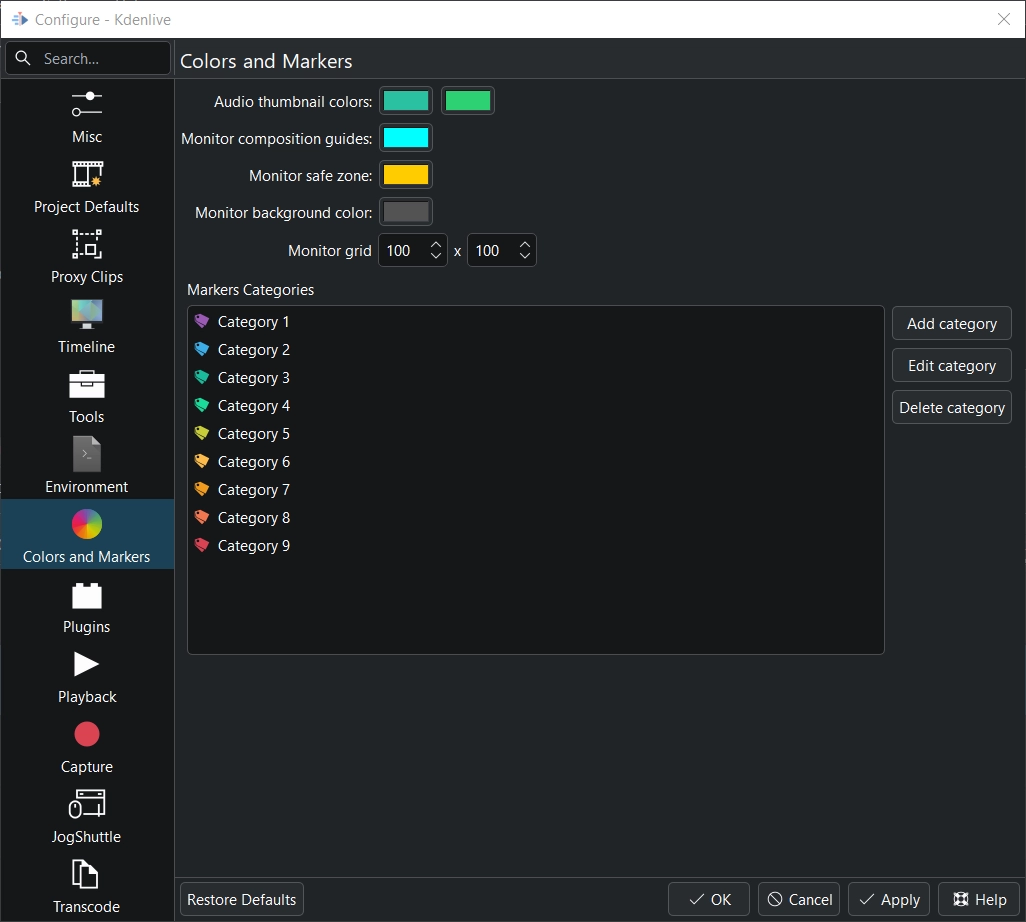Select the JogShuttle settings icon
Screen dimensions: 1026x922
tap(86, 815)
